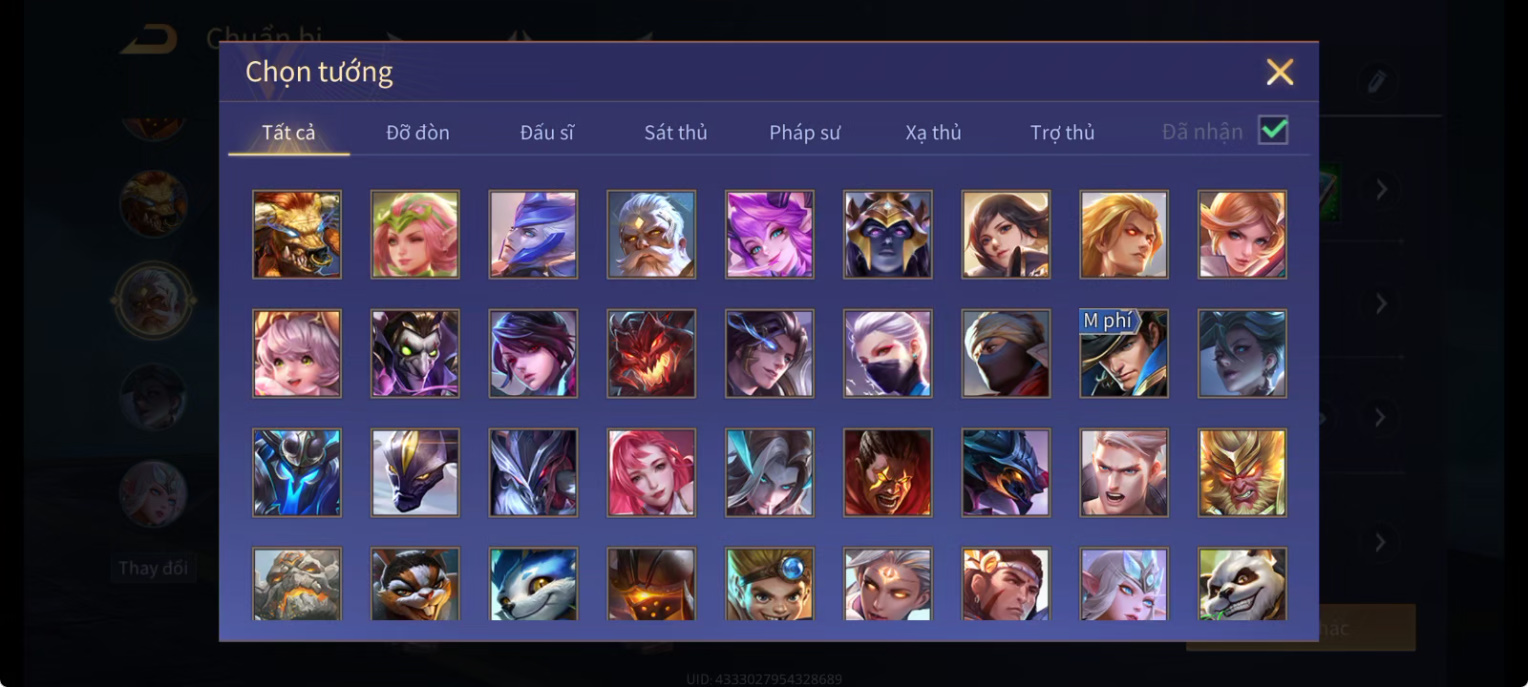Switch to the Đỡ đòn tab
Screen dimensions: 1528x687
(418, 132)
